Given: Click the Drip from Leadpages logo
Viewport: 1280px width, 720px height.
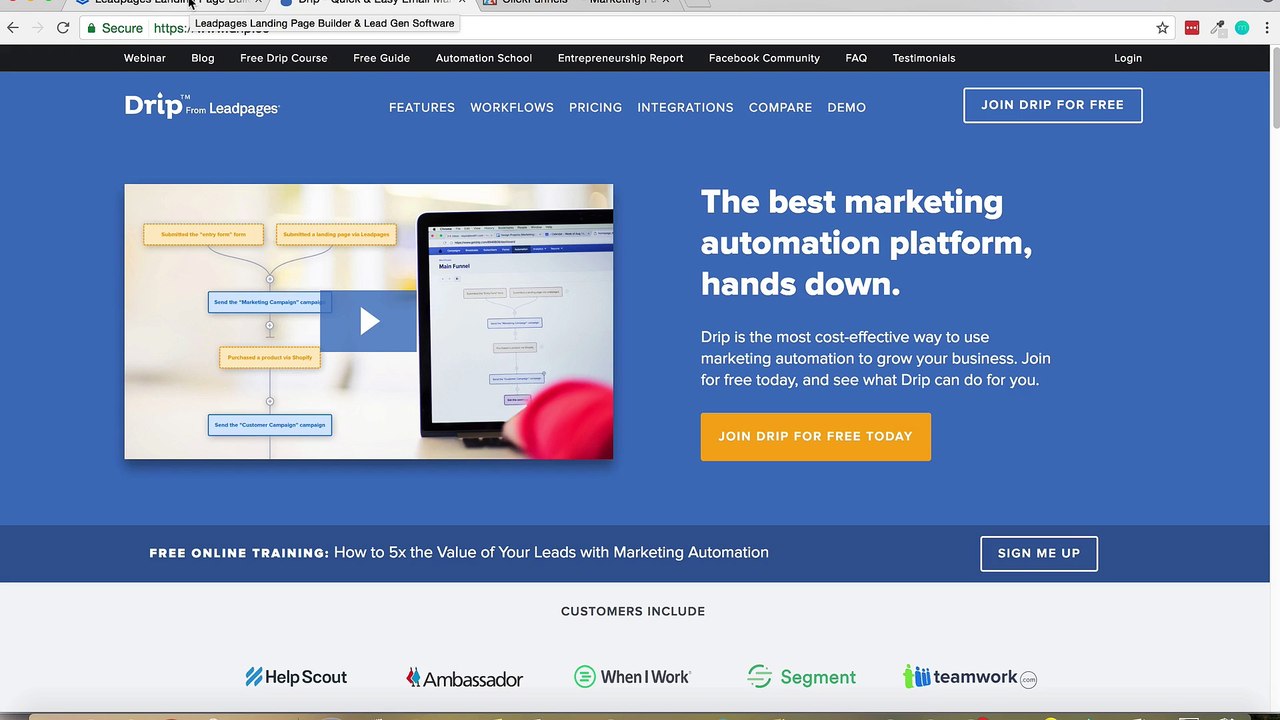Looking at the screenshot, I should tap(202, 105).
